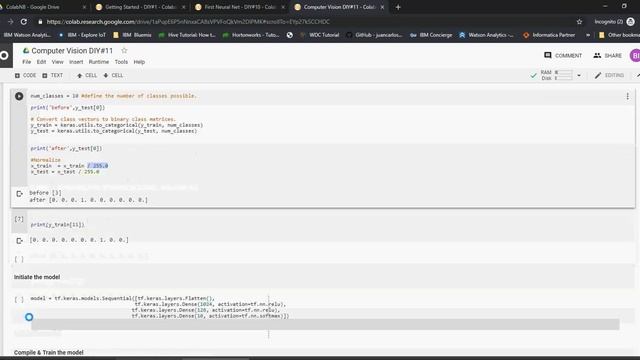The image size is (640, 360).
Task: Close the First Neural Net DIY#10 tab
Action: [283, 7]
